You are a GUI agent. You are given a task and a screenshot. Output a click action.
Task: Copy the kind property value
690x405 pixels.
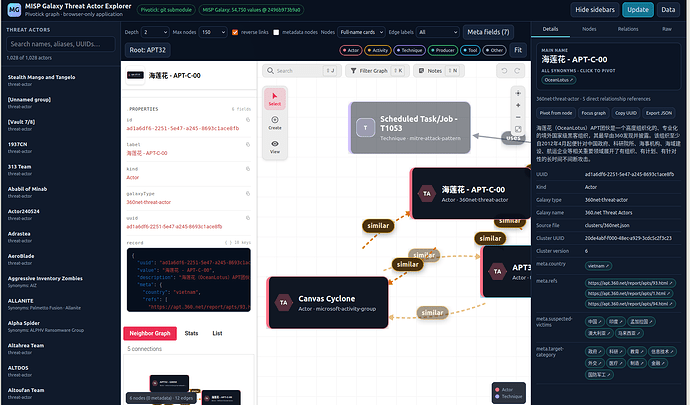[248, 169]
